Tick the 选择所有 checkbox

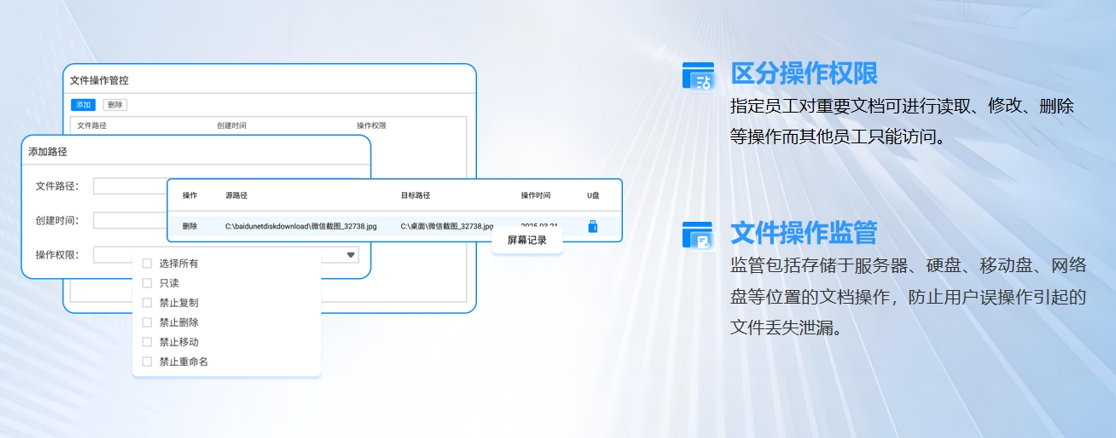click(147, 264)
